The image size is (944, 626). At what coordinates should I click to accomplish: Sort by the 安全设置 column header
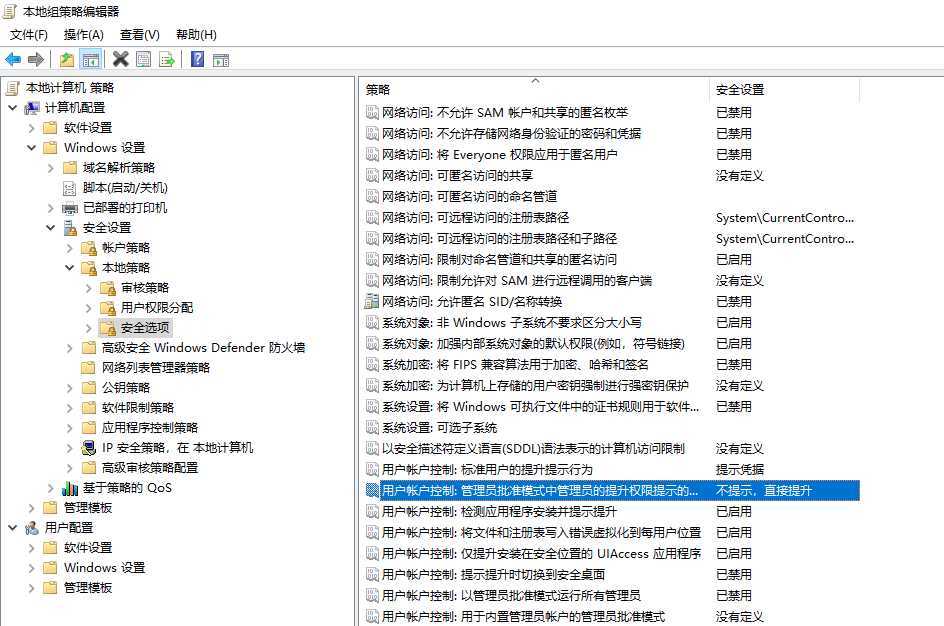[x=784, y=90]
